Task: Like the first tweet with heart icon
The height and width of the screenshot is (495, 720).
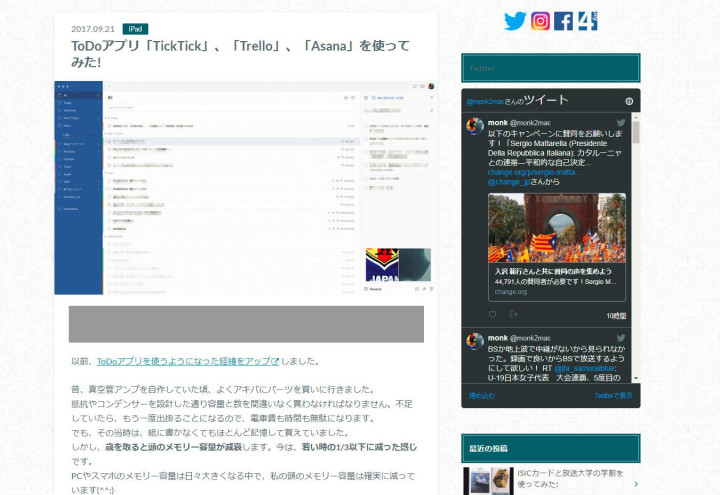Action: pos(492,315)
